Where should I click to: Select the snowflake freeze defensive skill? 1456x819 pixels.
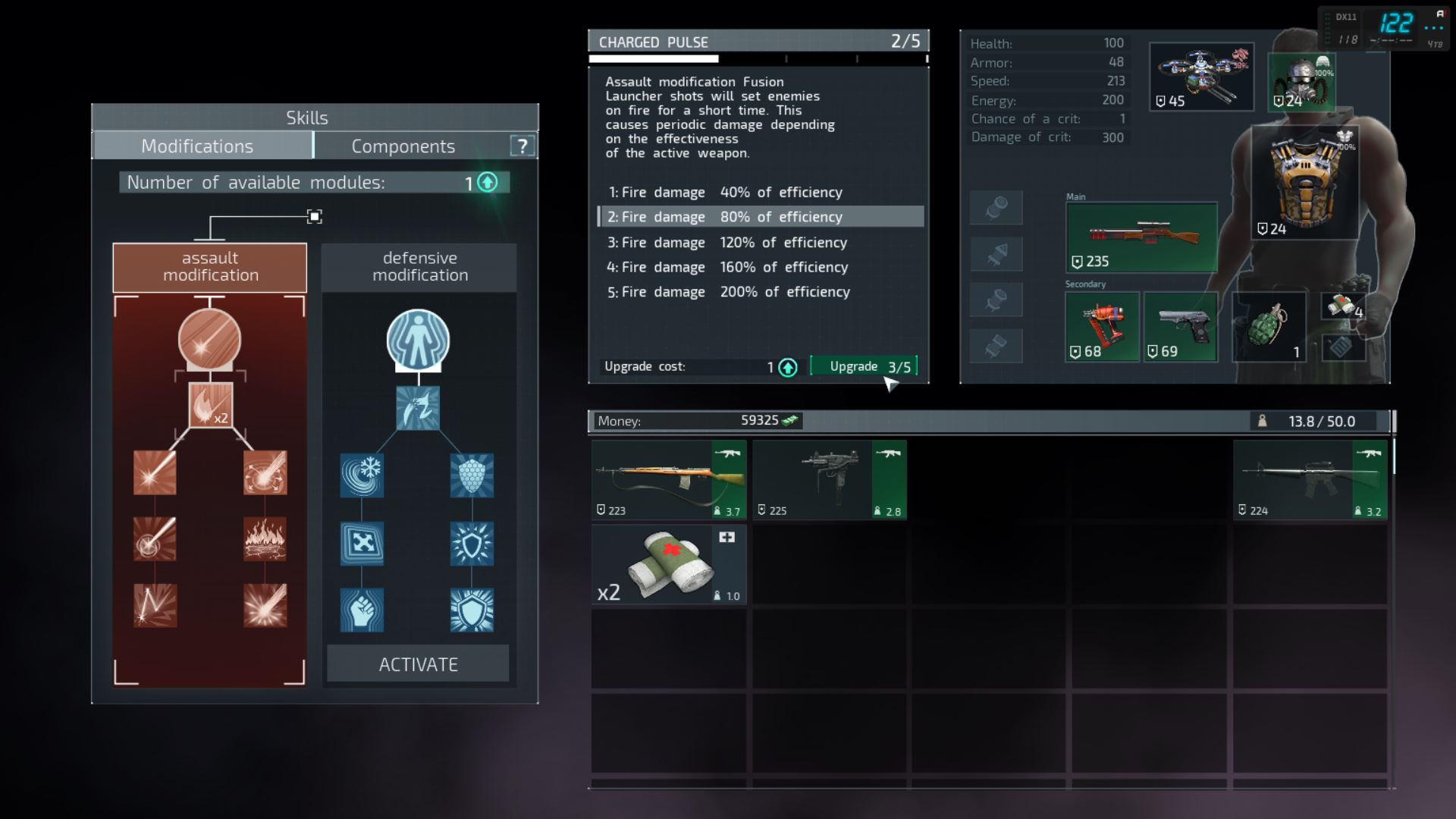[x=362, y=475]
